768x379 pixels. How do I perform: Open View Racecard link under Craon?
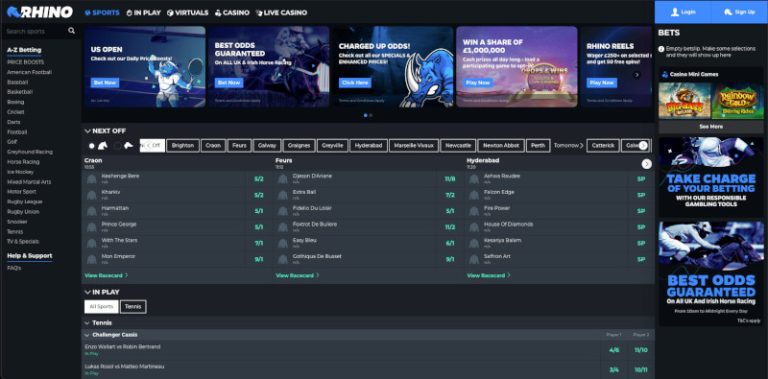click(x=106, y=275)
